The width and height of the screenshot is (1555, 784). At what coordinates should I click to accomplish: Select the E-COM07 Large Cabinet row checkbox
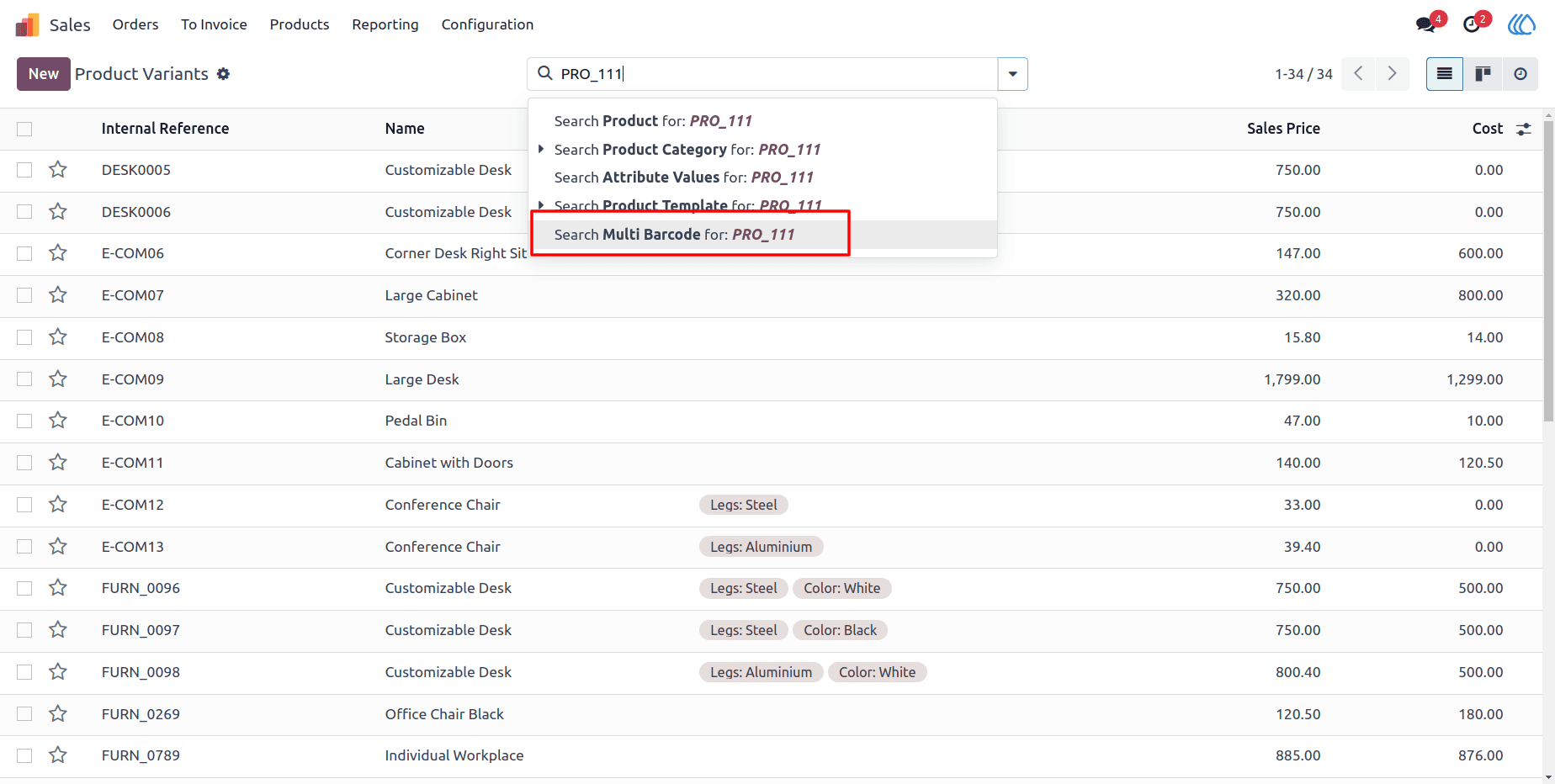click(24, 295)
